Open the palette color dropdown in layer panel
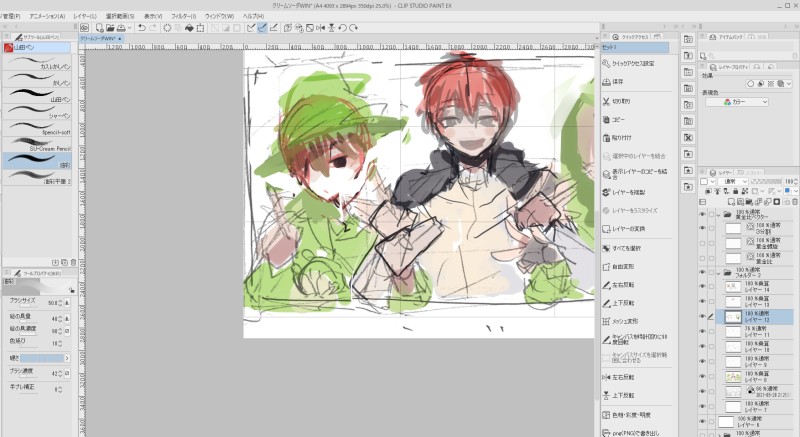The image size is (800, 437). pos(707,181)
